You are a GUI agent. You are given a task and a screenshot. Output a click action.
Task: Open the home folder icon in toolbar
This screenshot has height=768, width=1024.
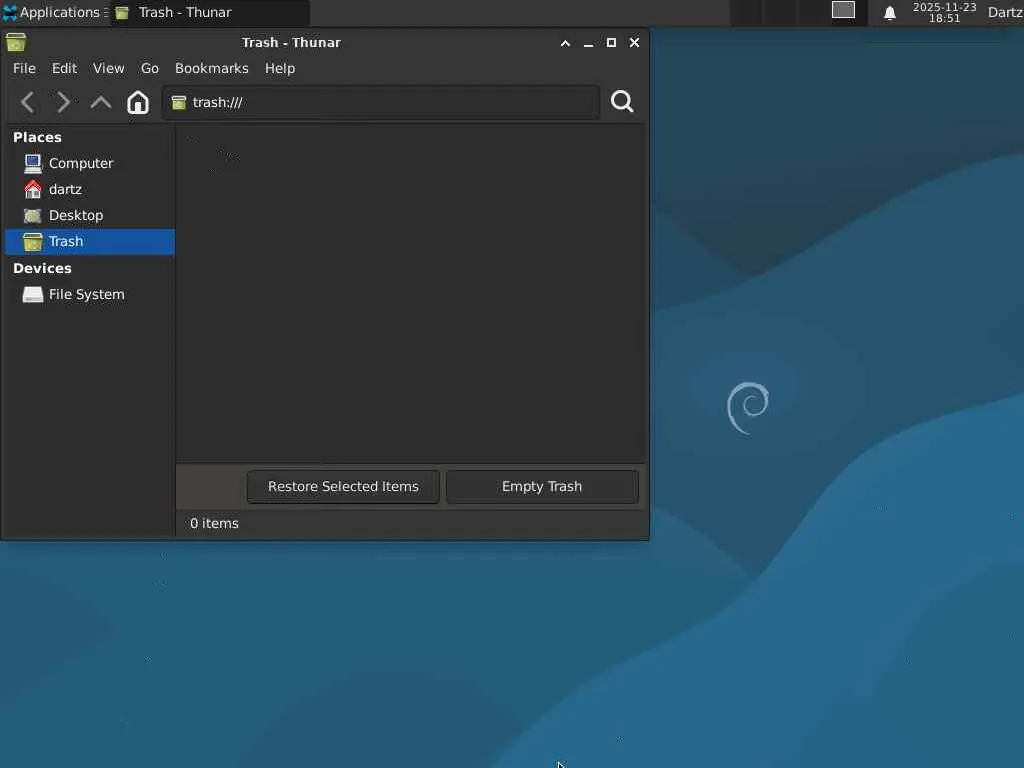(138, 102)
